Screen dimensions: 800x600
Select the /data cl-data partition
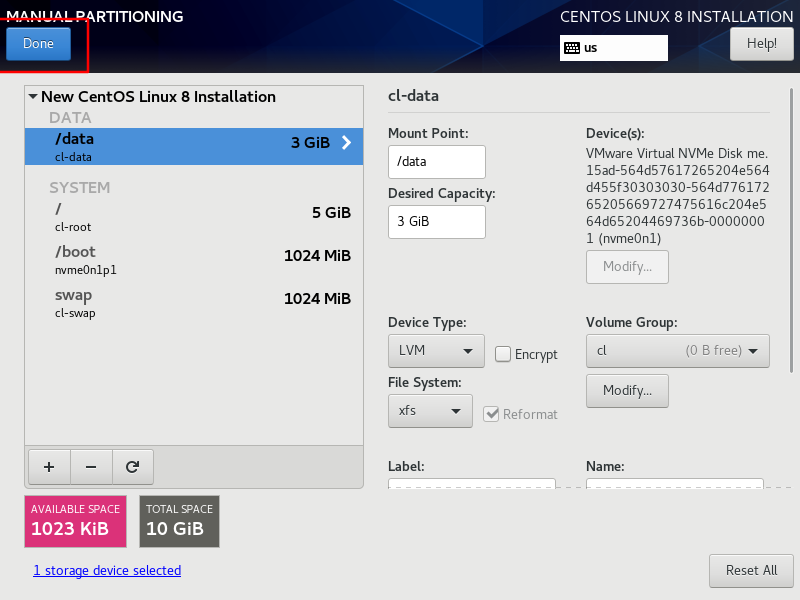(x=194, y=146)
